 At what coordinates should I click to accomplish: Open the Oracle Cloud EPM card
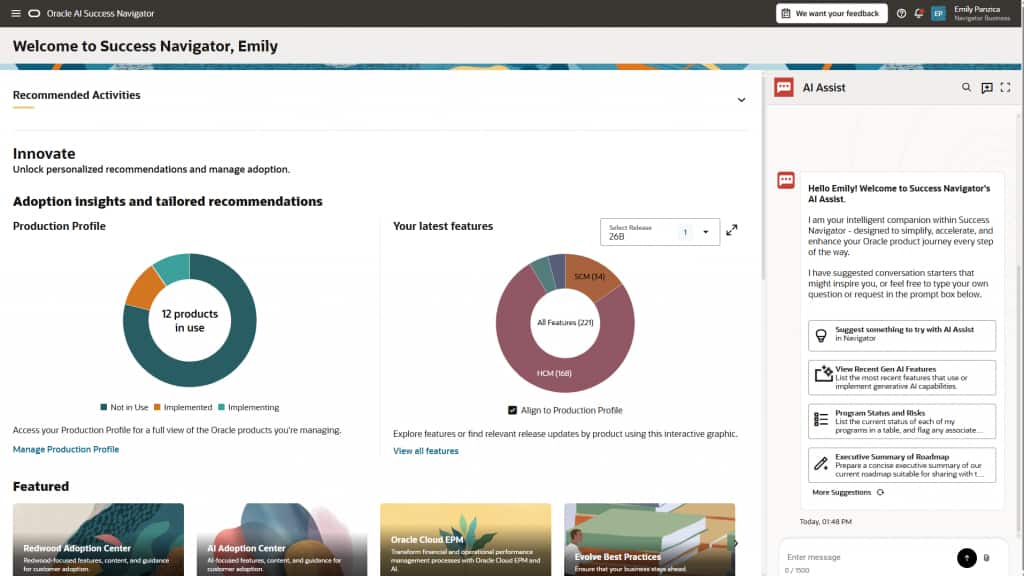pyautogui.click(x=466, y=539)
